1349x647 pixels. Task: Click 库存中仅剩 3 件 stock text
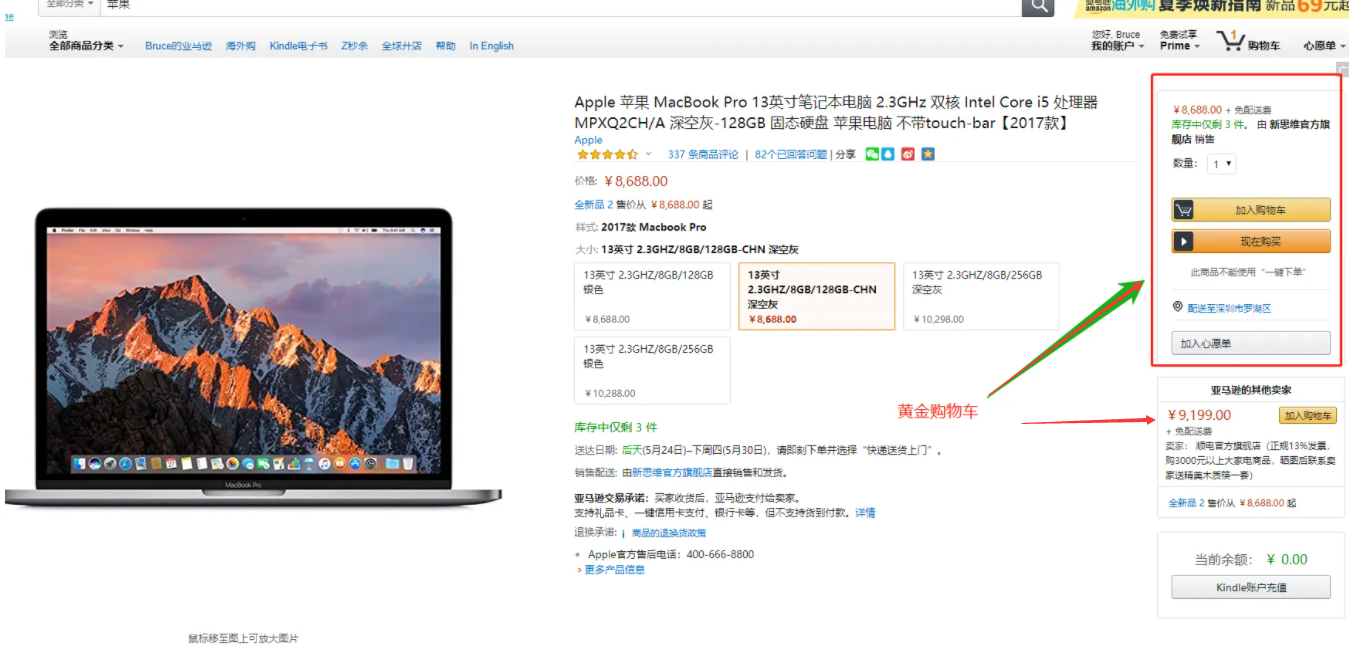coord(615,427)
